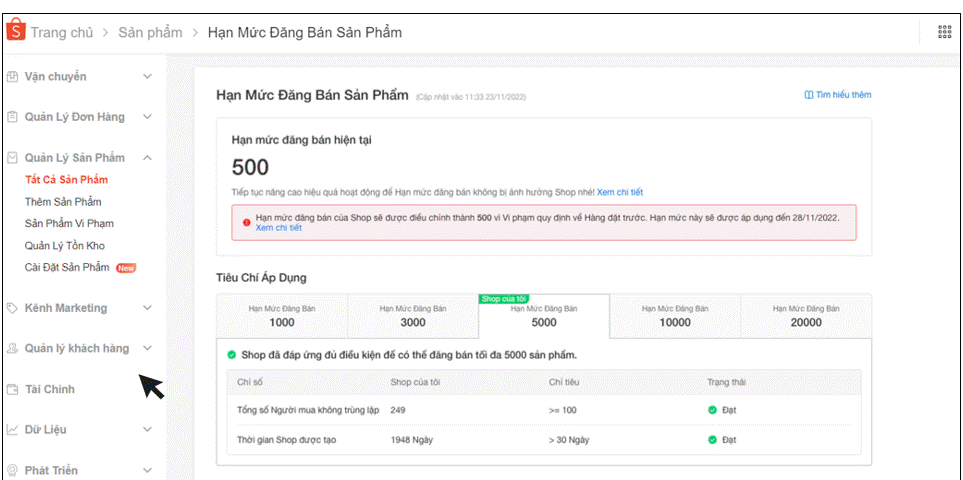Open the apps grid icon
This screenshot has width=963, height=480.
coord(944,32)
